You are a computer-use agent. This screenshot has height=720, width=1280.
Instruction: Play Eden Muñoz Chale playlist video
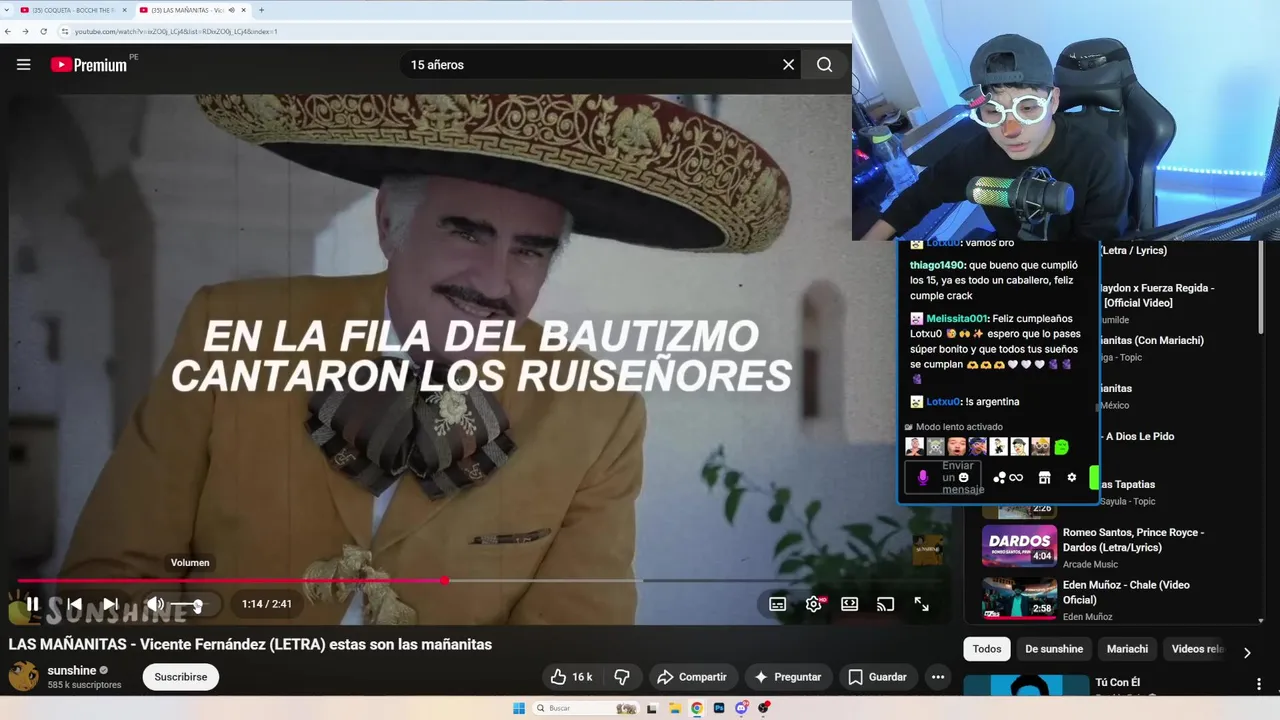[x=1019, y=597]
